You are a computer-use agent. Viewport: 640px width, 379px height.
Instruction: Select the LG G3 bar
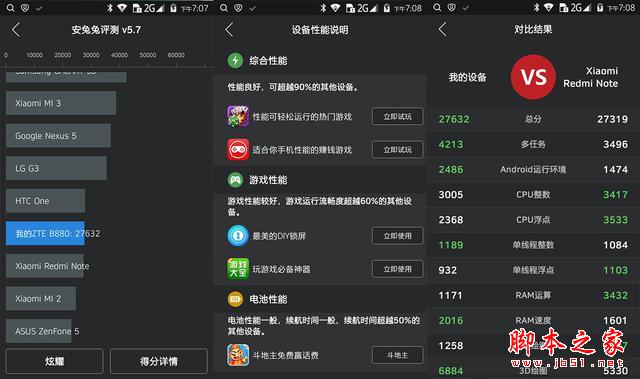tap(56, 168)
